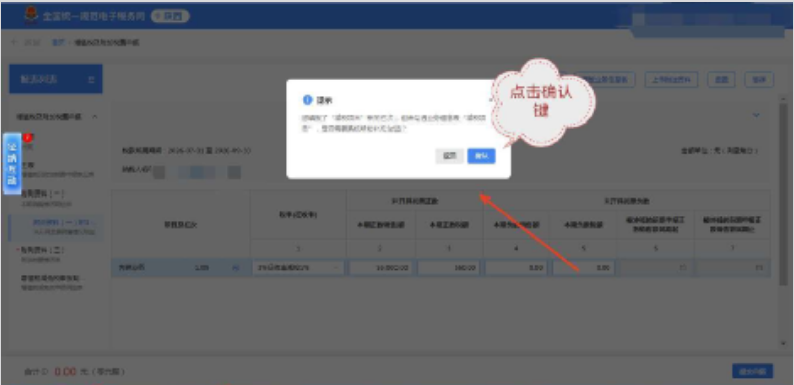Click the column 5 input showing 0.00

[x=583, y=267]
